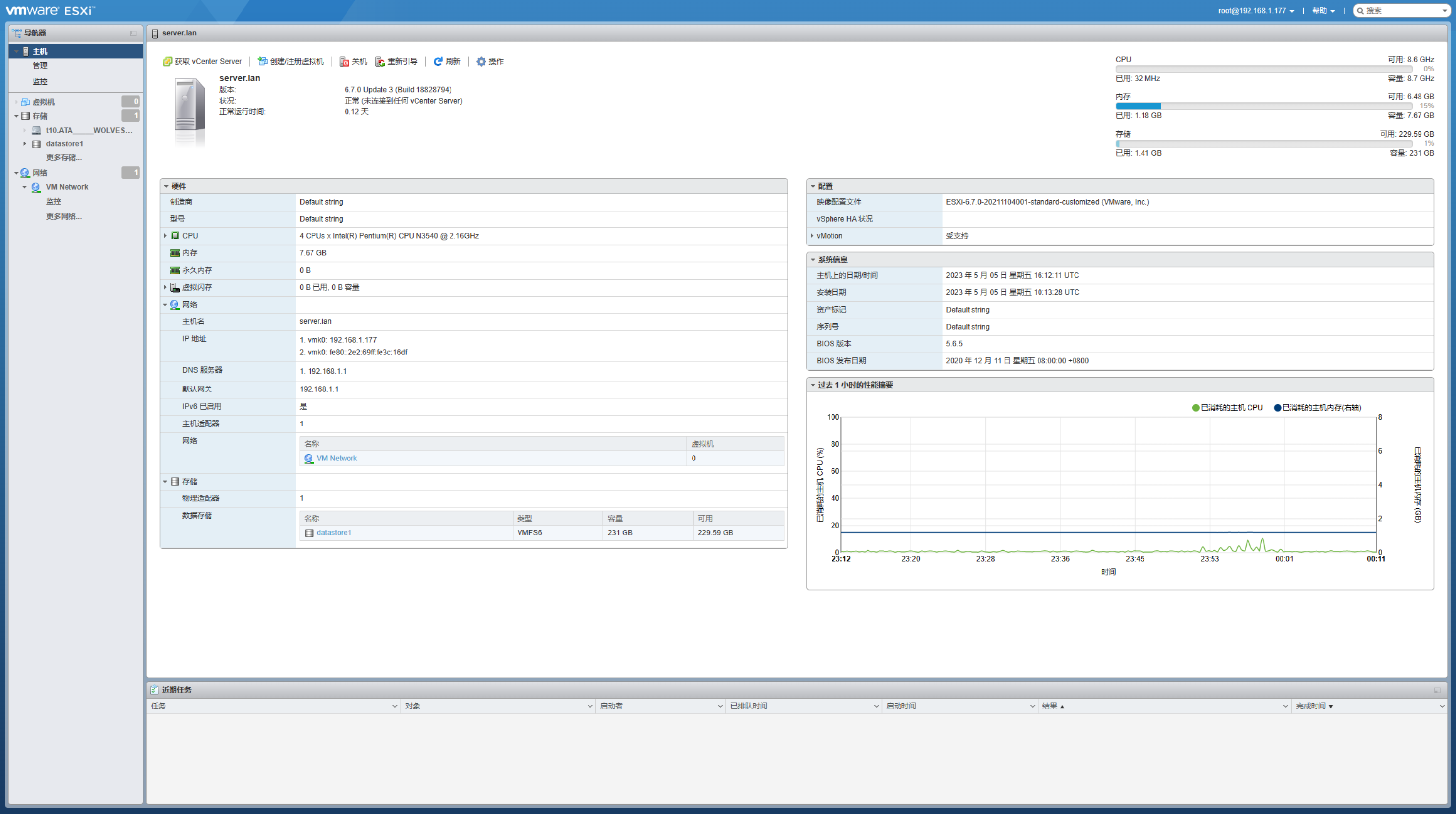Click the 刷新 refresh icon
Viewport: 1456px width, 814px height.
click(x=438, y=61)
